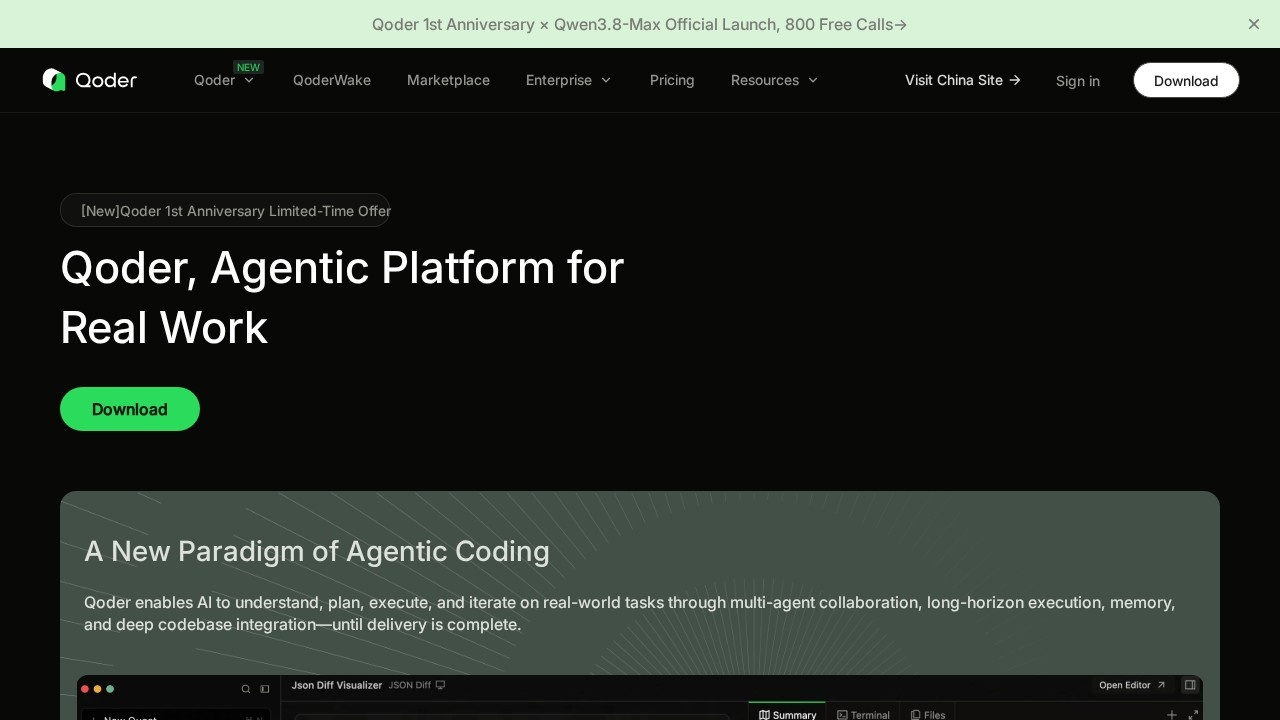Go to the Qoder logo homepage
Viewport: 1280px width, 720px height.
pos(90,80)
